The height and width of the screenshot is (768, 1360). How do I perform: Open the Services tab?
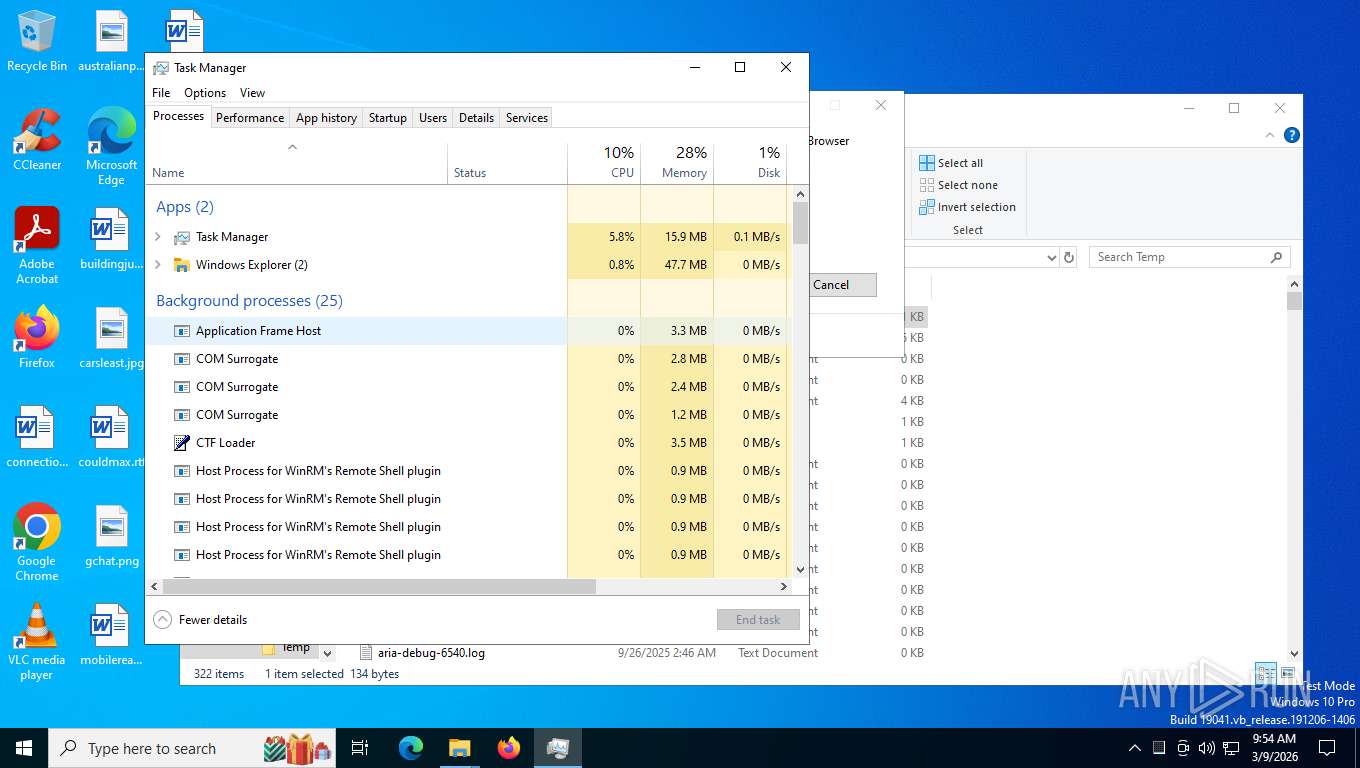527,118
